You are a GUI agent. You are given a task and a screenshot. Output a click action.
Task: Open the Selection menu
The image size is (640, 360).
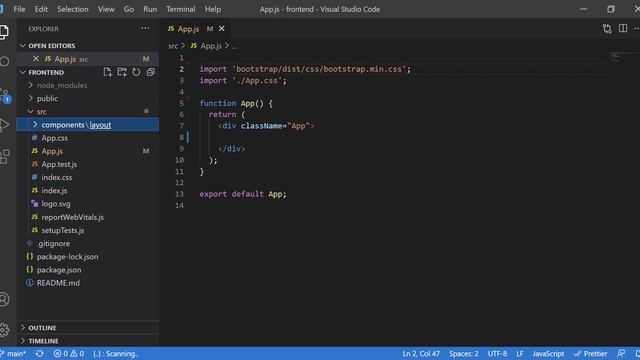[73, 9]
